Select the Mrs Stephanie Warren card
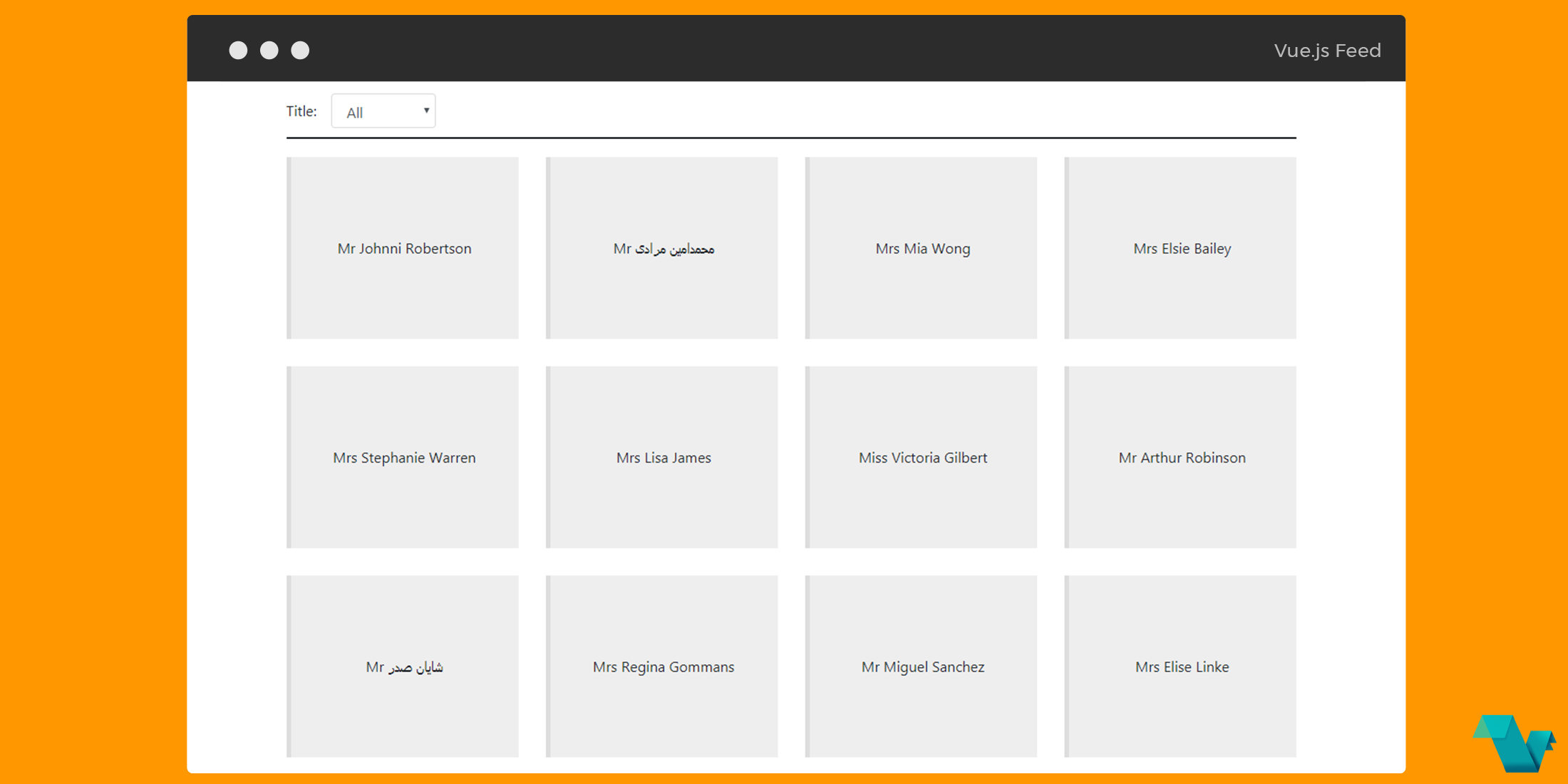 click(x=403, y=458)
